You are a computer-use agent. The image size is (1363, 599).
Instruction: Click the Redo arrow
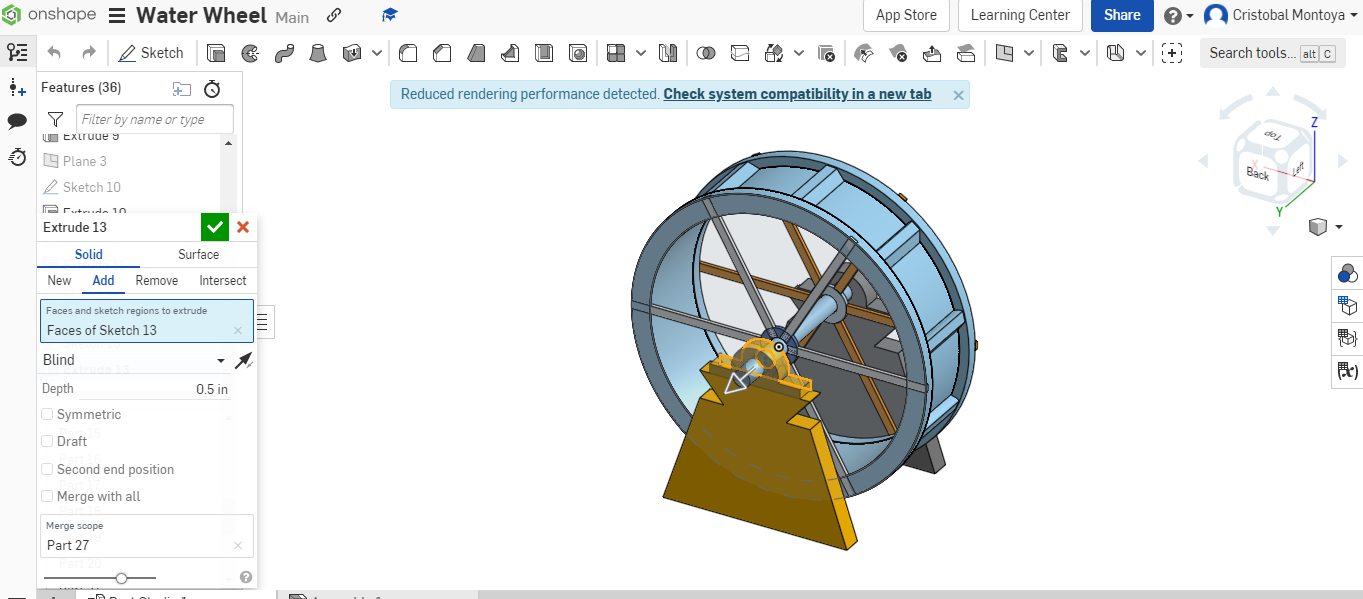[x=89, y=53]
